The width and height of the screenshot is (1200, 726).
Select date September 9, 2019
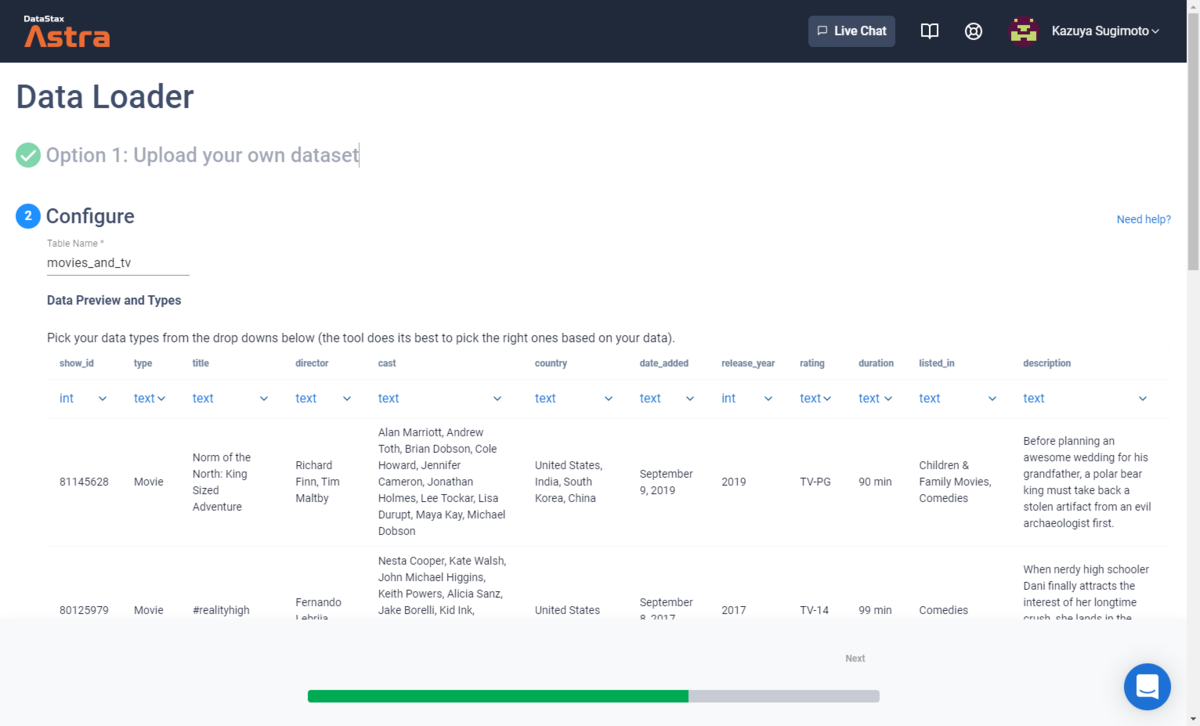666,482
